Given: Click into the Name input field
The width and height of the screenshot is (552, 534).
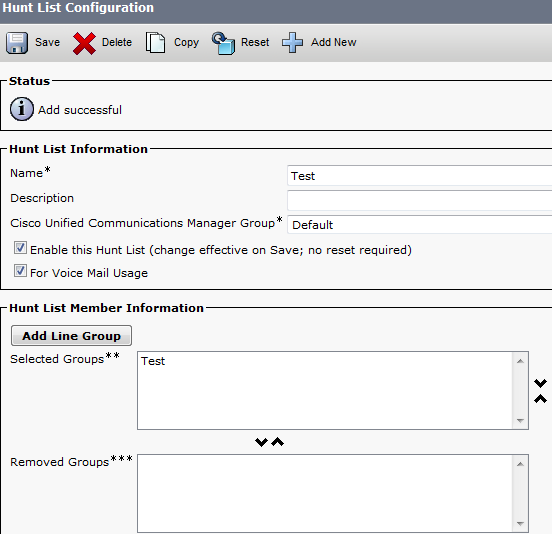Looking at the screenshot, I should pyautogui.click(x=420, y=175).
